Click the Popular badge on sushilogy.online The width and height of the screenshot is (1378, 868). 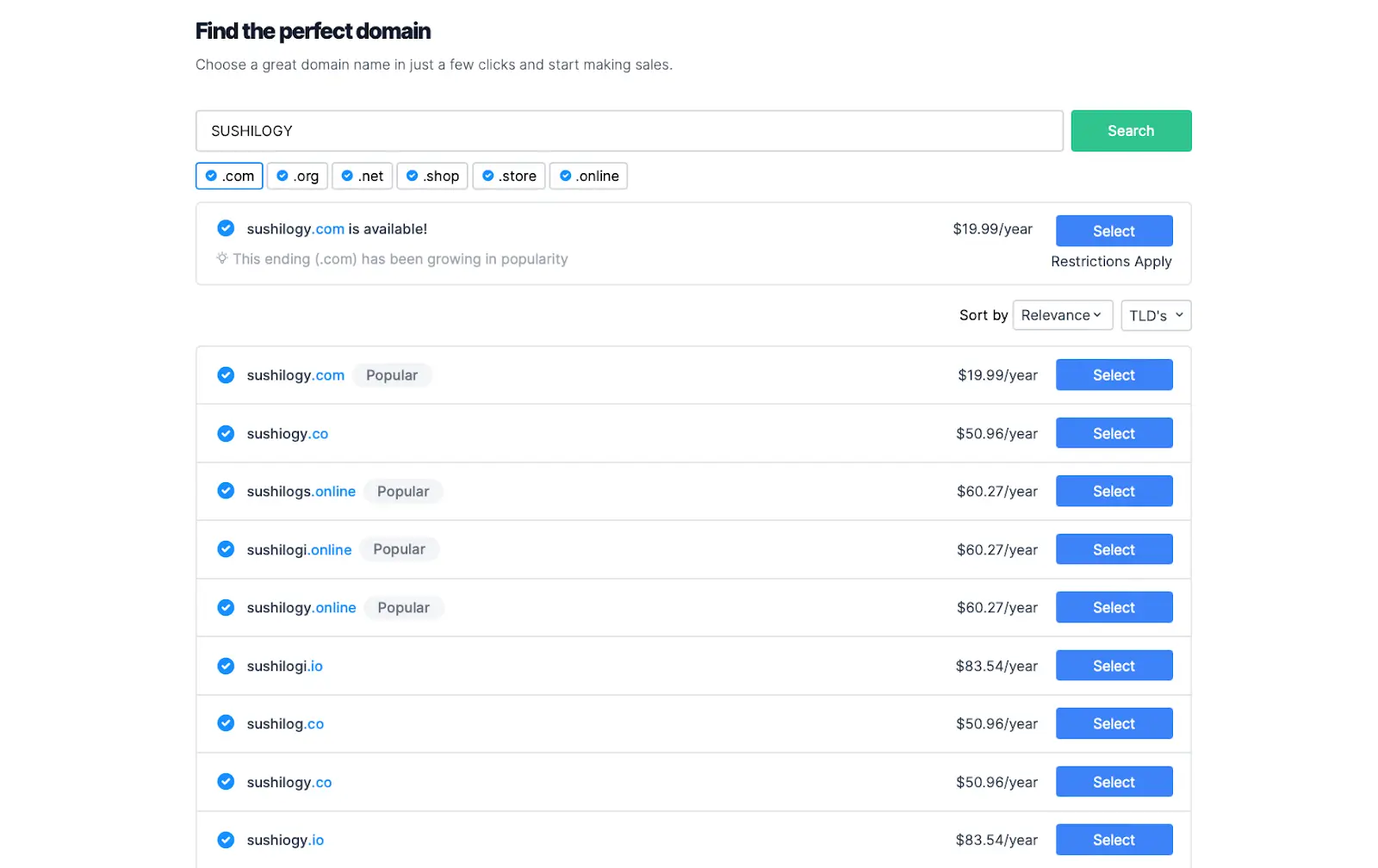(403, 607)
